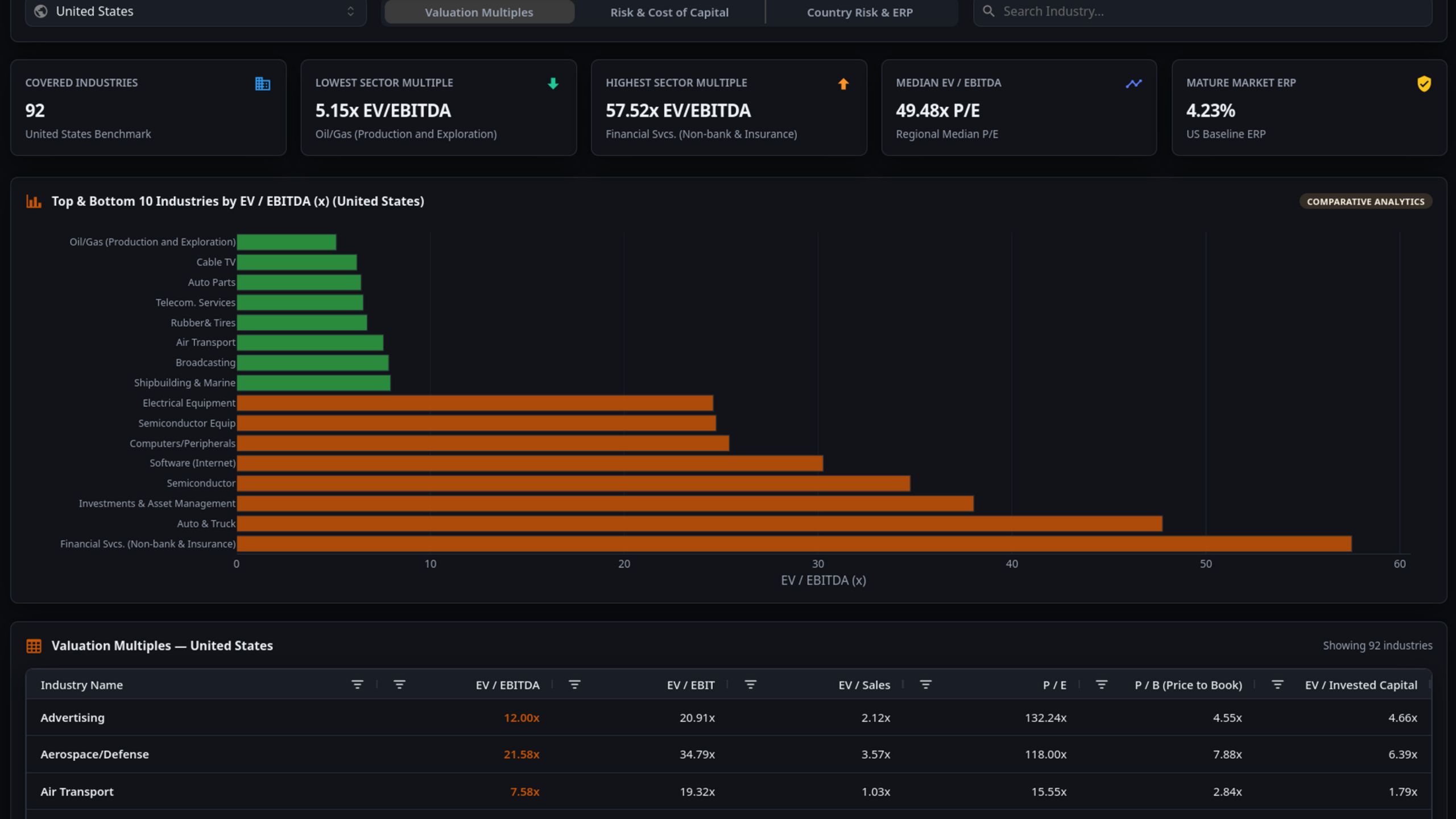1456x819 pixels.
Task: Open the filter menu for Industry Name column
Action: 357,685
